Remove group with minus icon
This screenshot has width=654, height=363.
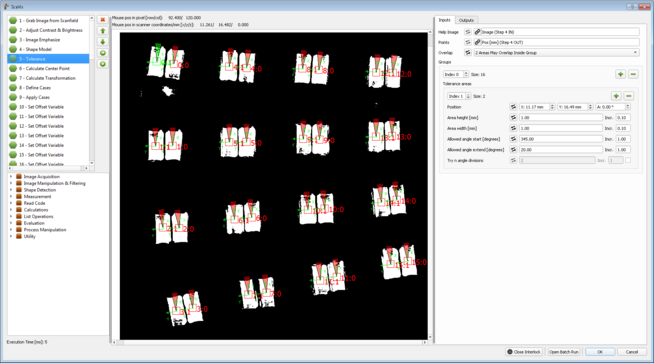pyautogui.click(x=633, y=74)
